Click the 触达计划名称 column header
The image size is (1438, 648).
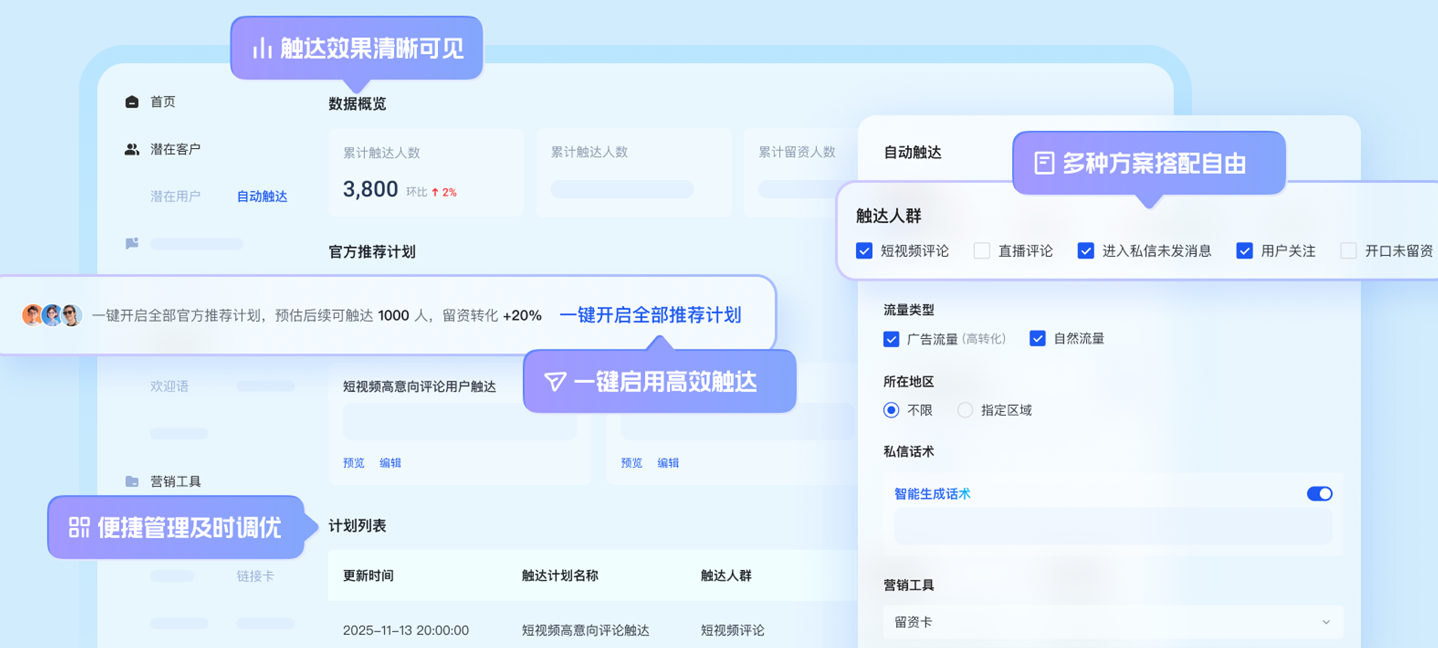click(560, 576)
